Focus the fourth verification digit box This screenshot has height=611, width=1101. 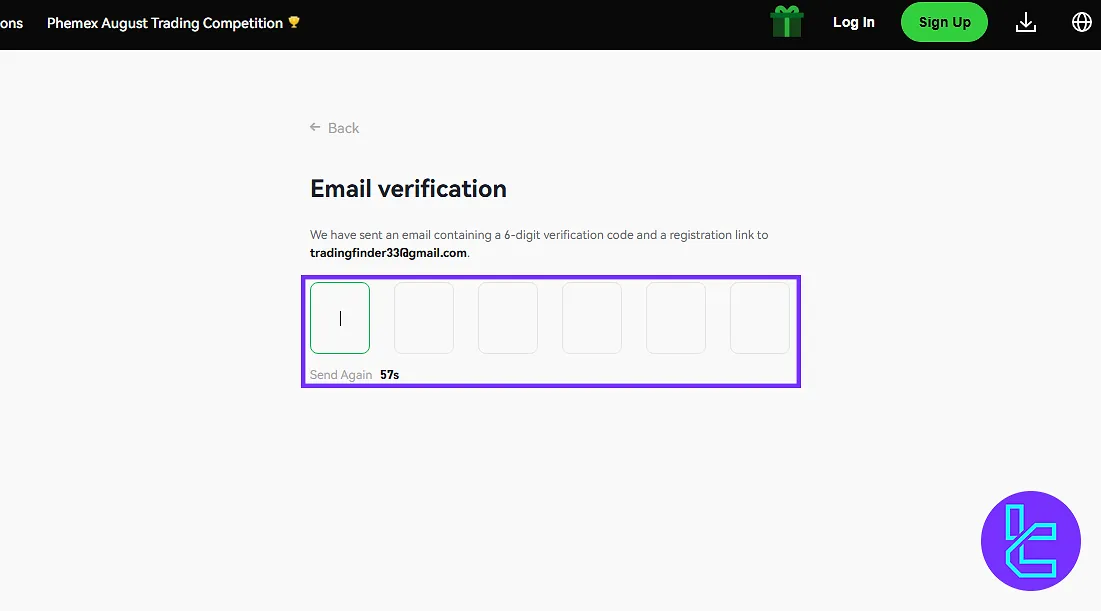(x=592, y=318)
